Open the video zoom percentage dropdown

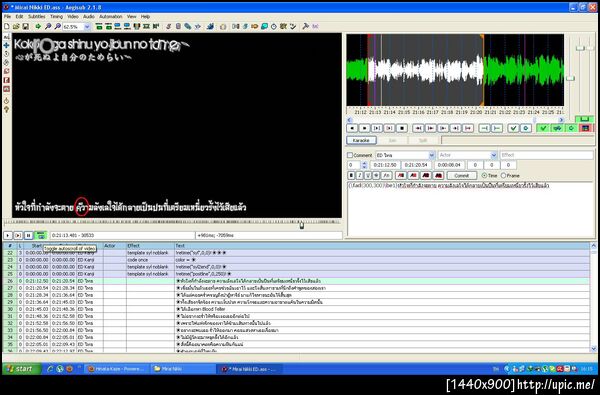click(x=87, y=26)
